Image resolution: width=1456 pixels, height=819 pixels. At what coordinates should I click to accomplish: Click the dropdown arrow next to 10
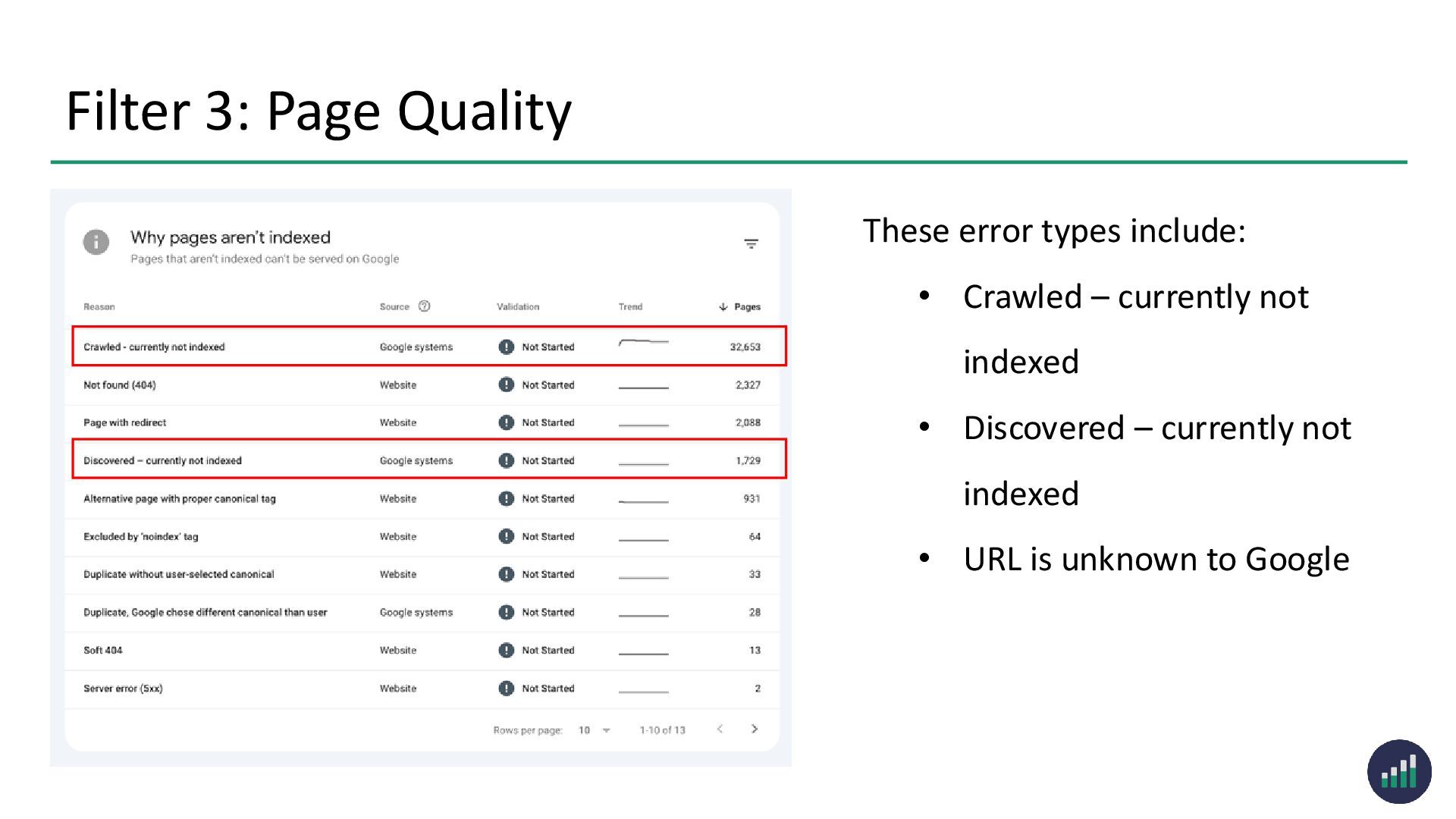(607, 730)
